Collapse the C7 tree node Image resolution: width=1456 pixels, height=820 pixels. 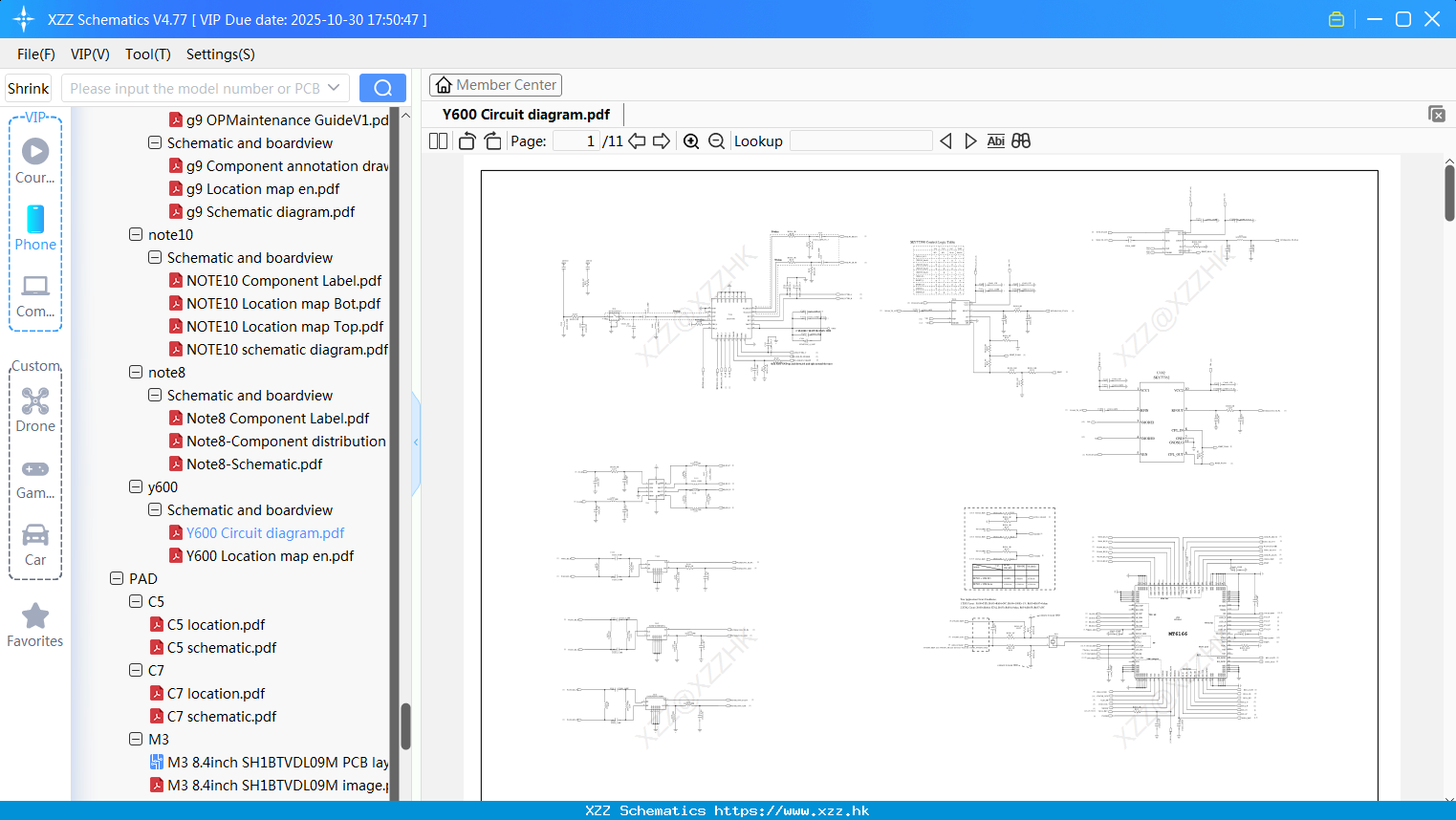[x=136, y=670]
